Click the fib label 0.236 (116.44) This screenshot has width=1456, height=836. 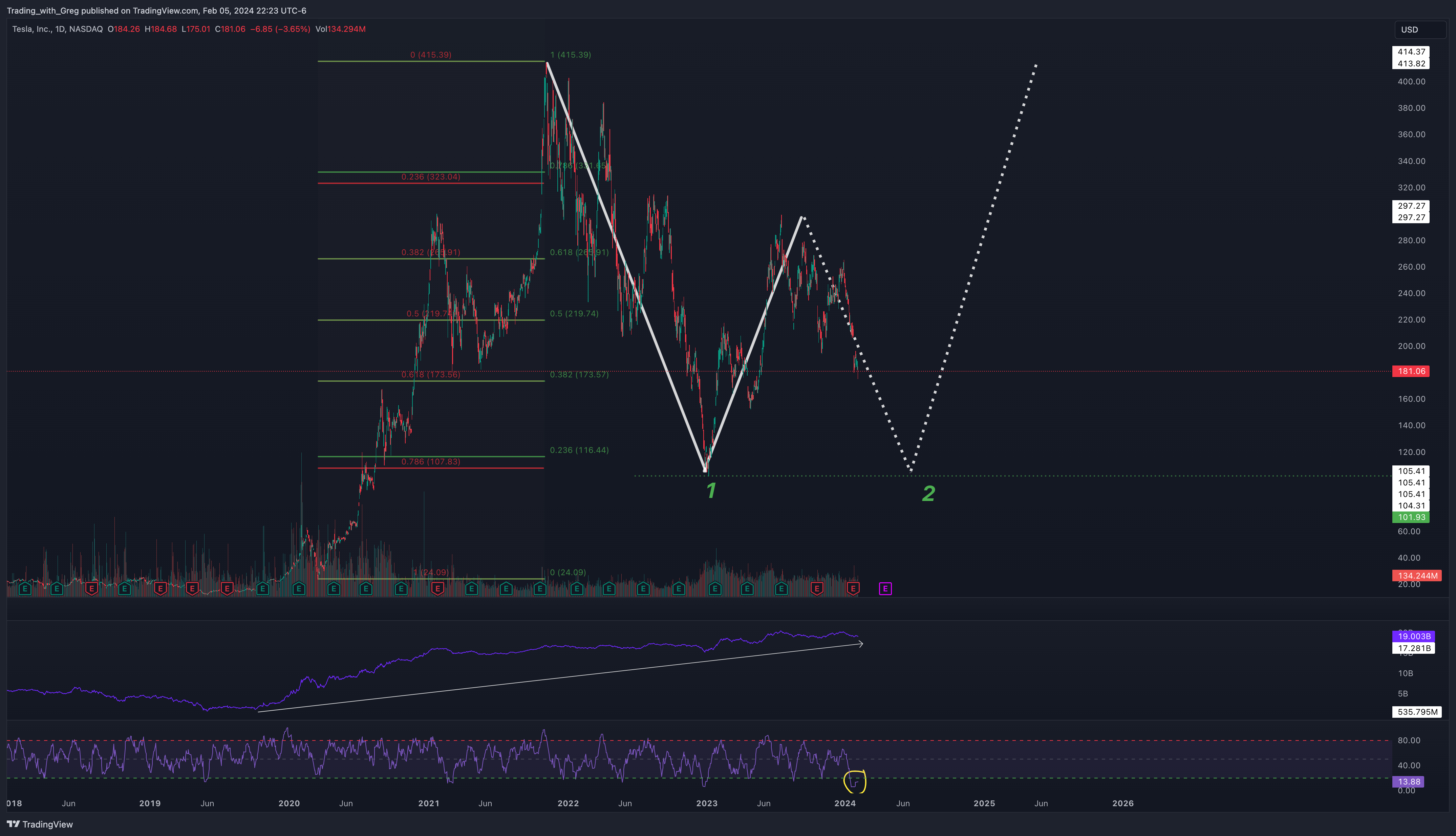[579, 450]
